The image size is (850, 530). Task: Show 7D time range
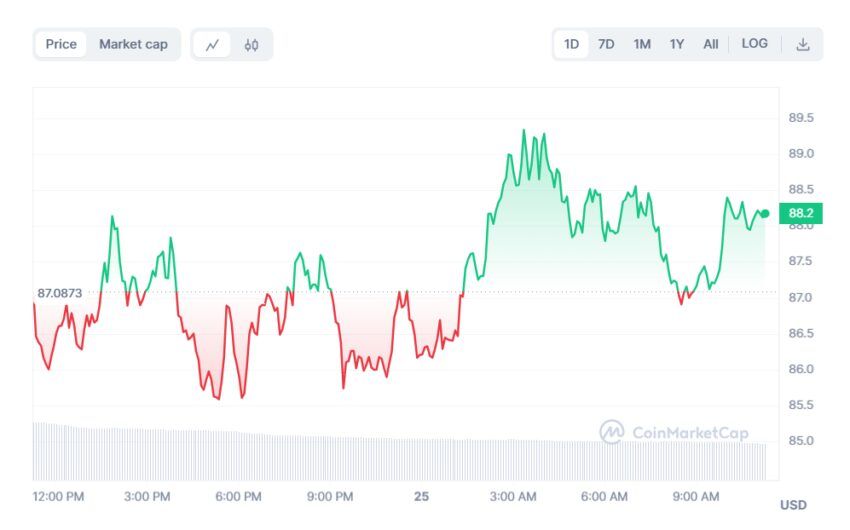pyautogui.click(x=606, y=44)
